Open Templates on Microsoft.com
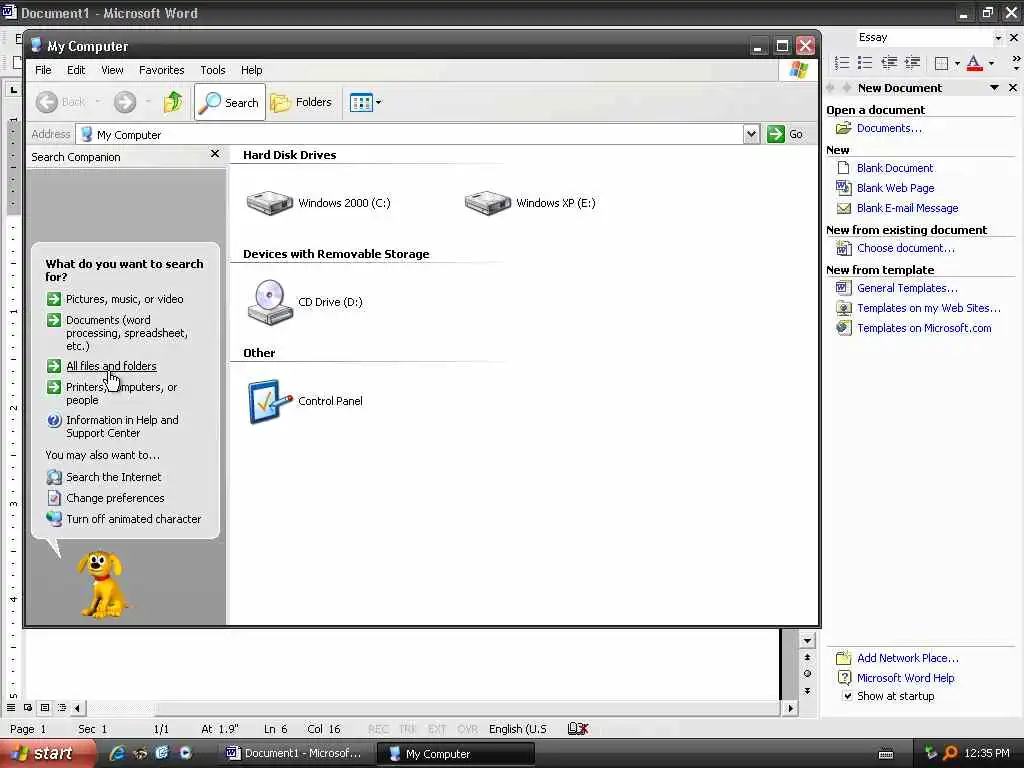The width and height of the screenshot is (1024, 768). point(924,328)
